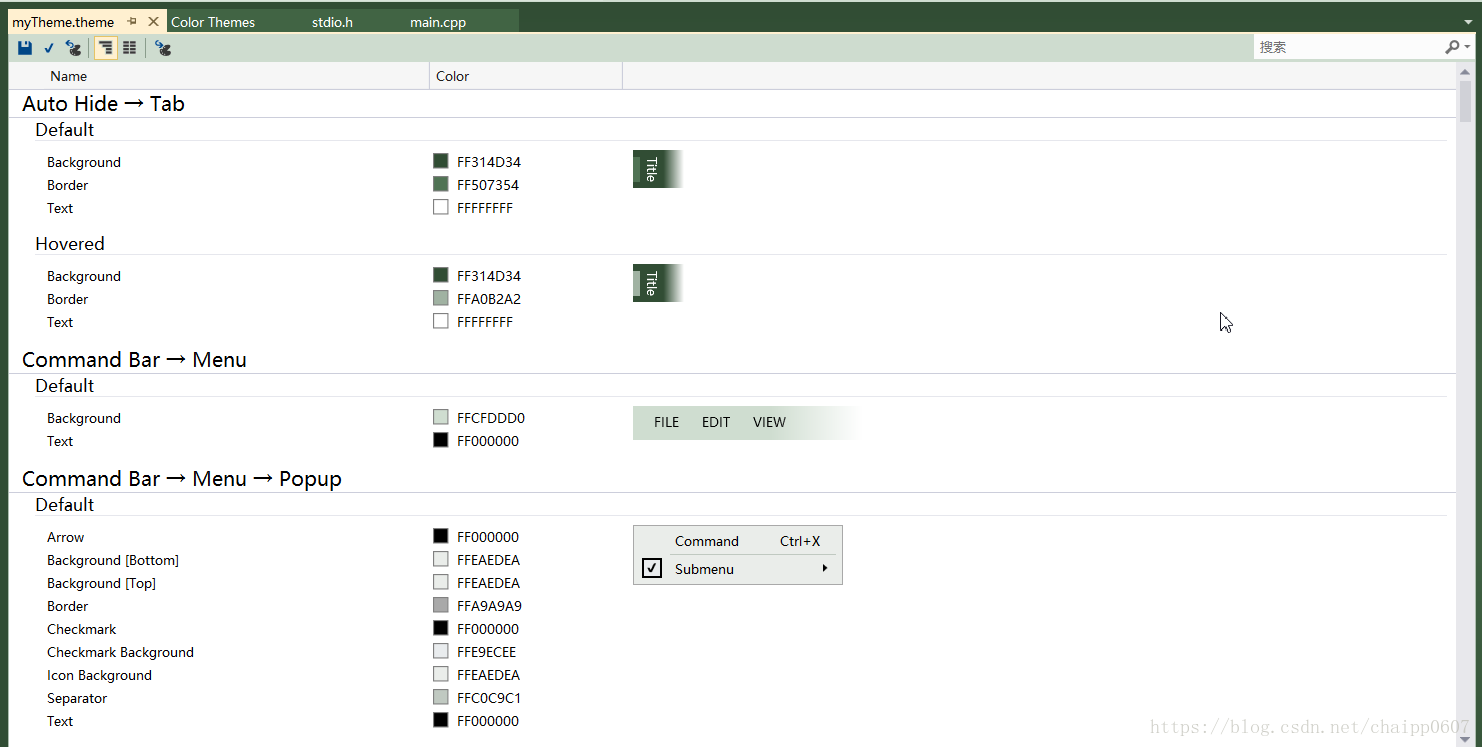Click the FFA9A9A9 popup Border swatch
Image resolution: width=1482 pixels, height=747 pixels.
(x=441, y=605)
